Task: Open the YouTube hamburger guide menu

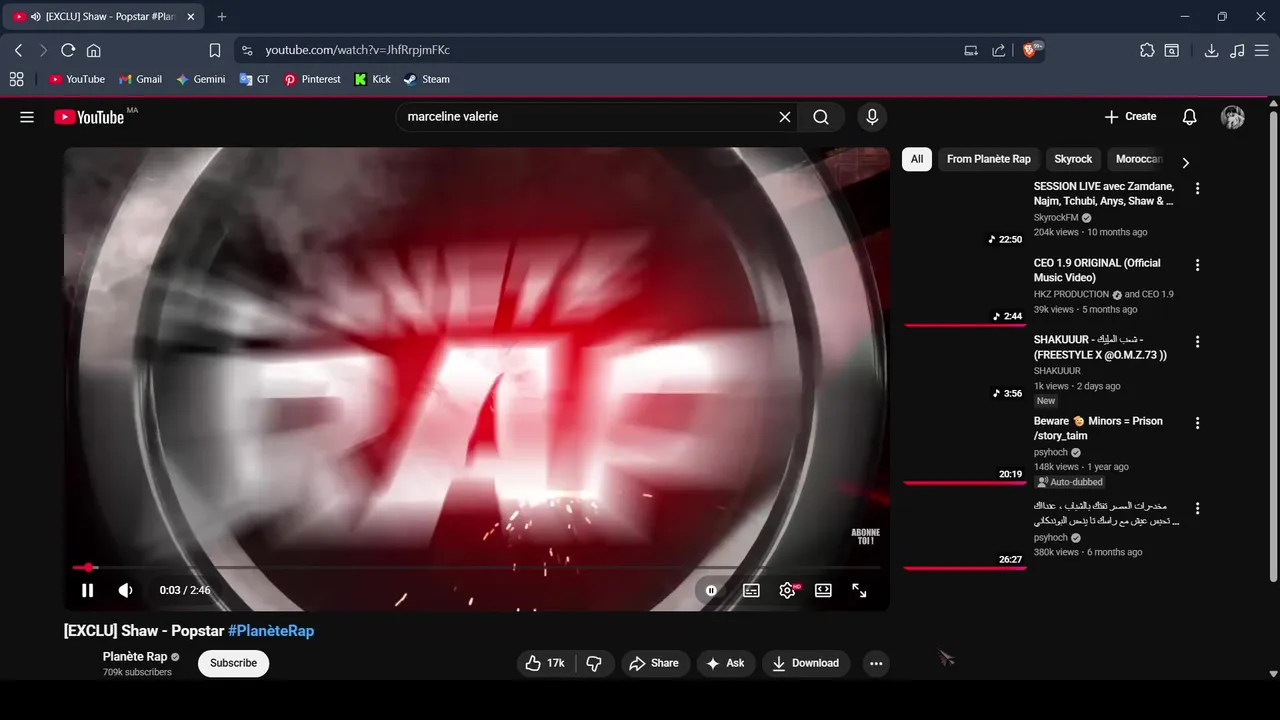Action: coord(27,117)
